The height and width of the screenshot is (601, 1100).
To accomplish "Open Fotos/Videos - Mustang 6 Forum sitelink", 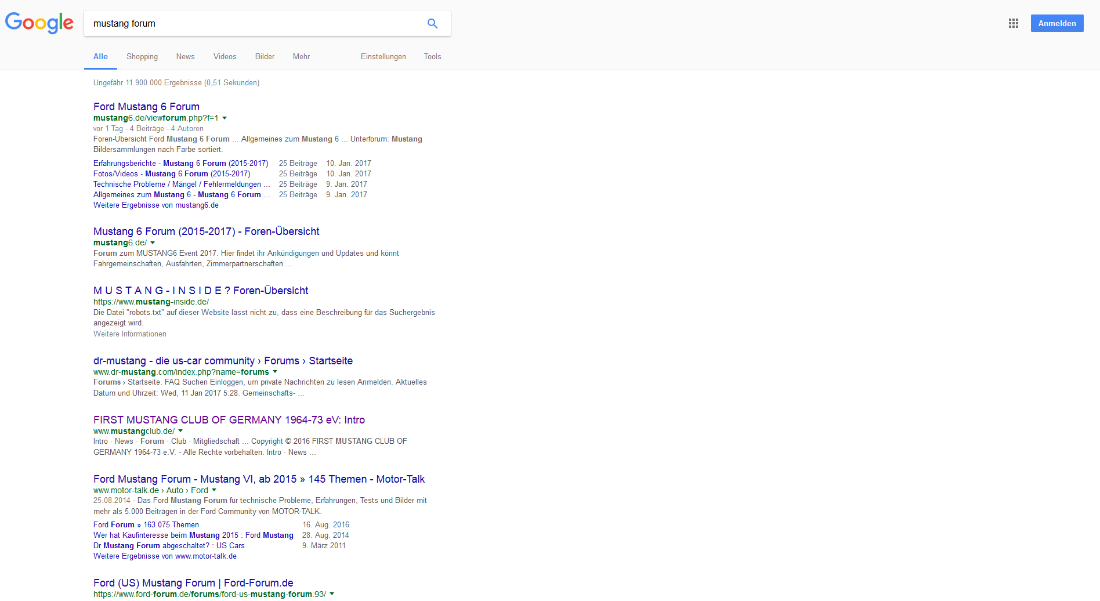I will [171, 174].
